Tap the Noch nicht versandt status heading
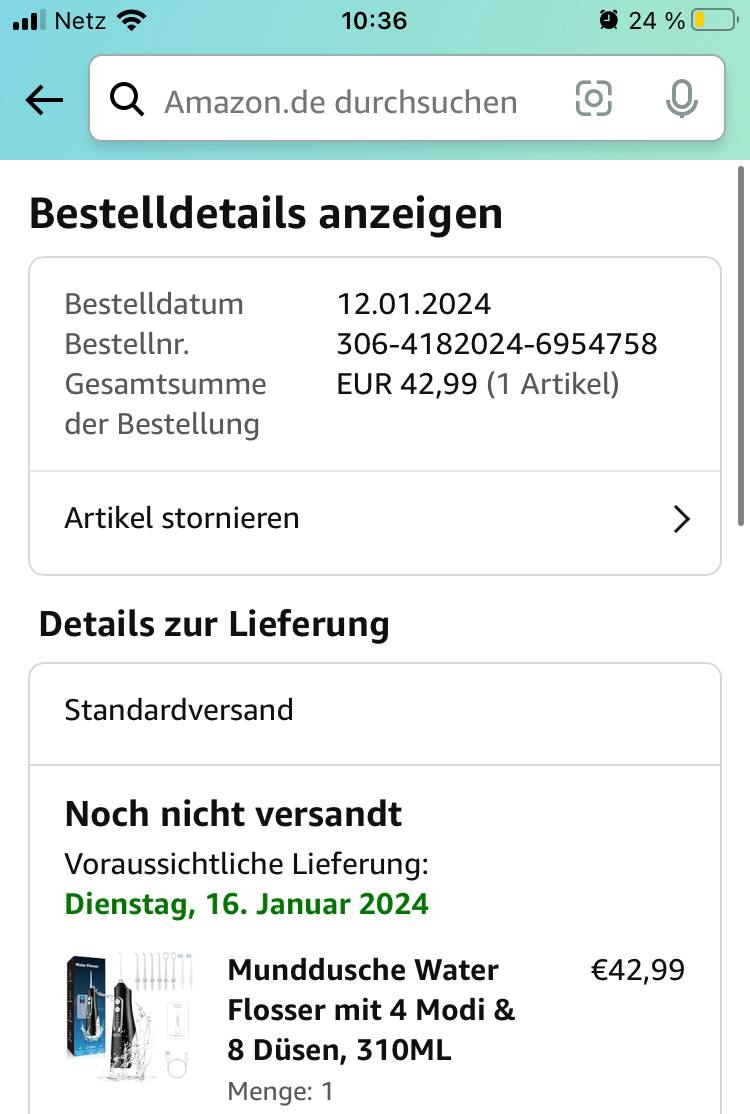Image resolution: width=750 pixels, height=1114 pixels. point(233,814)
